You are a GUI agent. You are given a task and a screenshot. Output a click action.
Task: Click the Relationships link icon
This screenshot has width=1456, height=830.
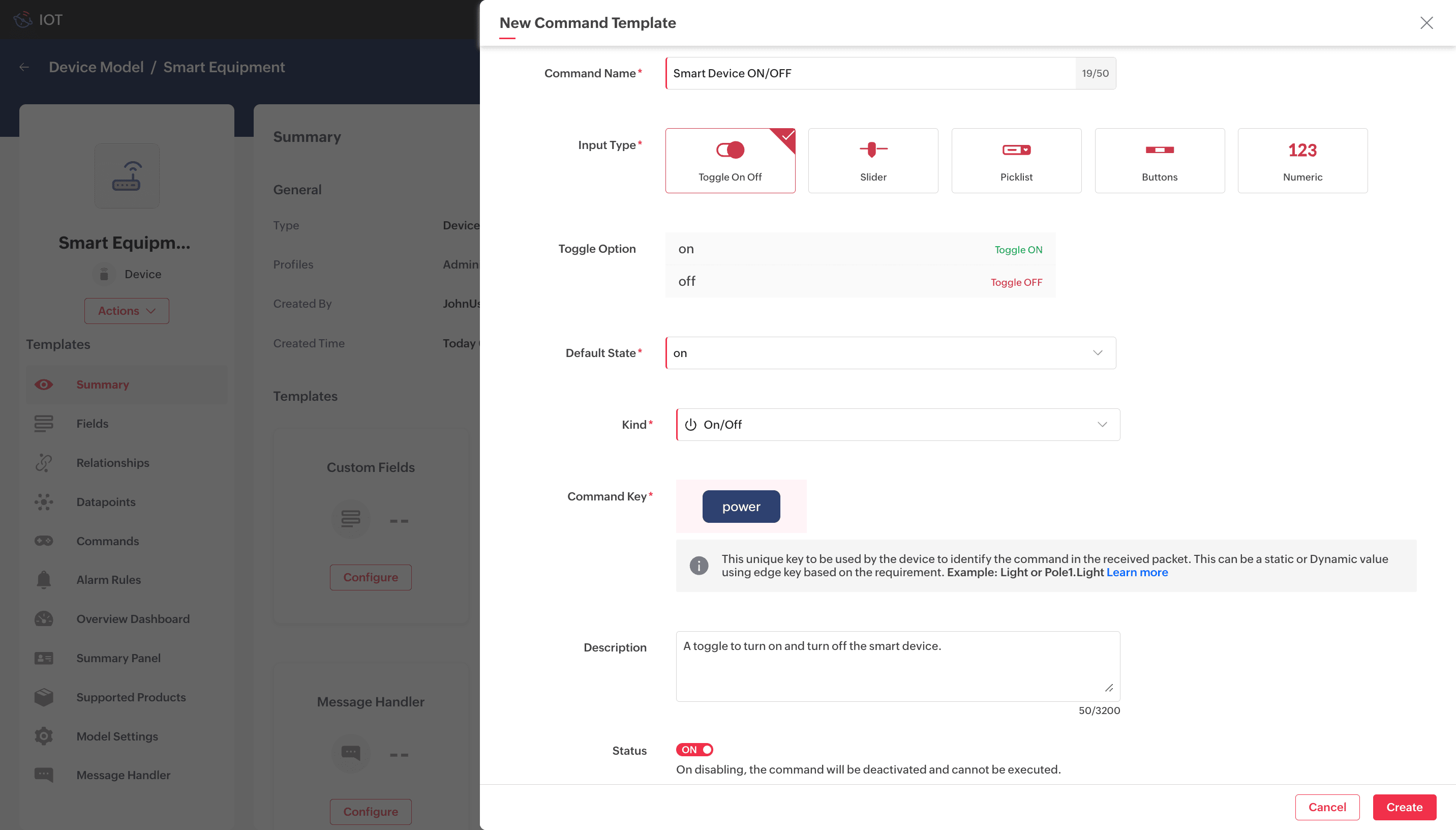pyautogui.click(x=43, y=463)
